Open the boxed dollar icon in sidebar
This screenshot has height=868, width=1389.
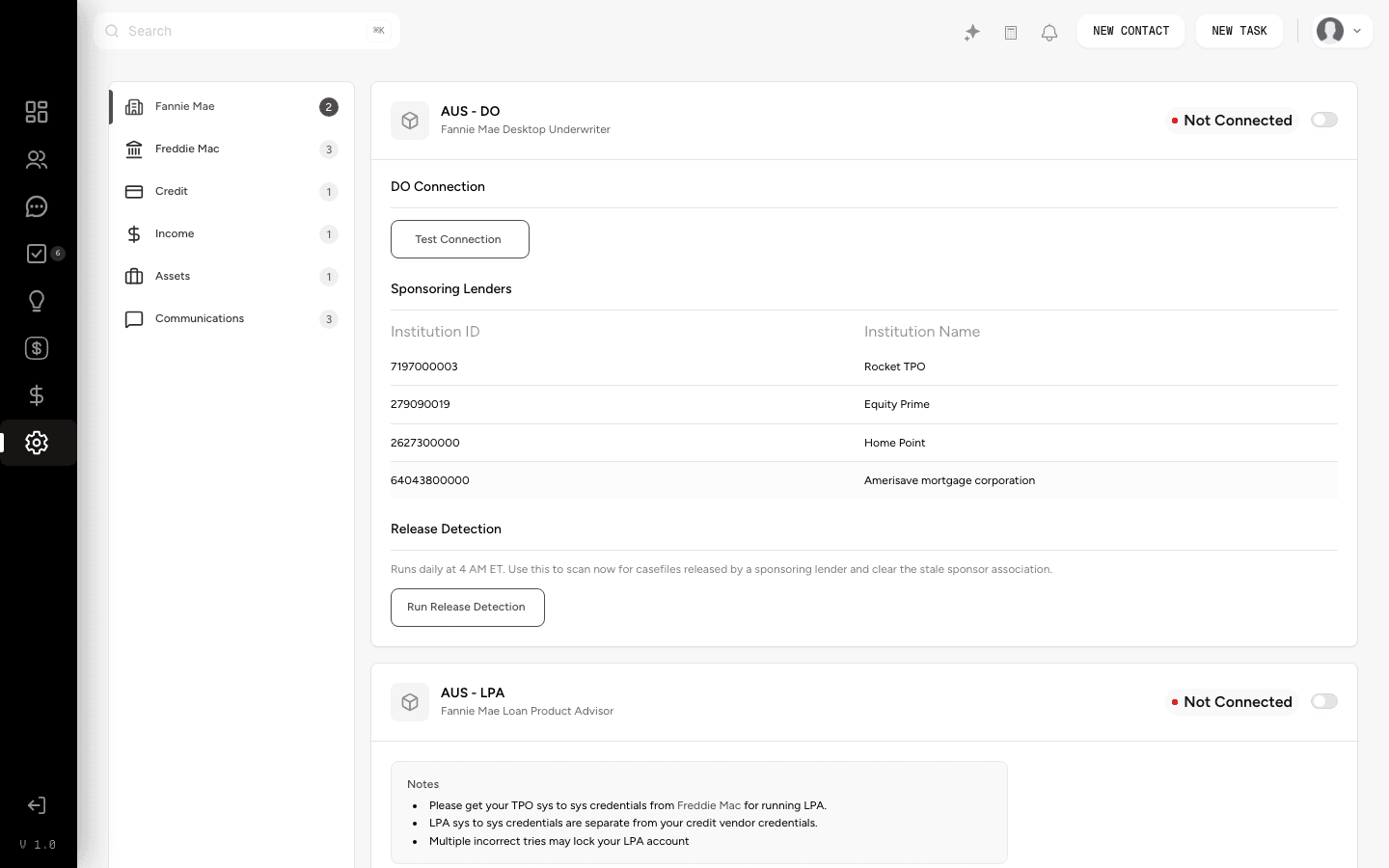(x=37, y=348)
